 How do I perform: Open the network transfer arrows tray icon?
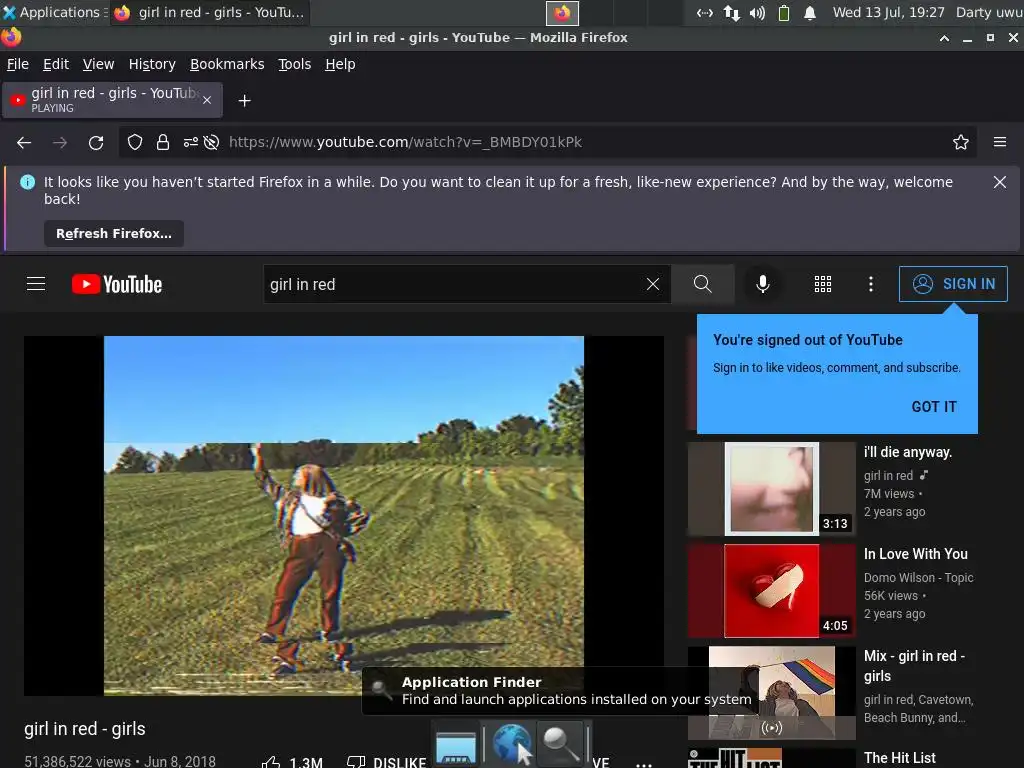(x=731, y=12)
